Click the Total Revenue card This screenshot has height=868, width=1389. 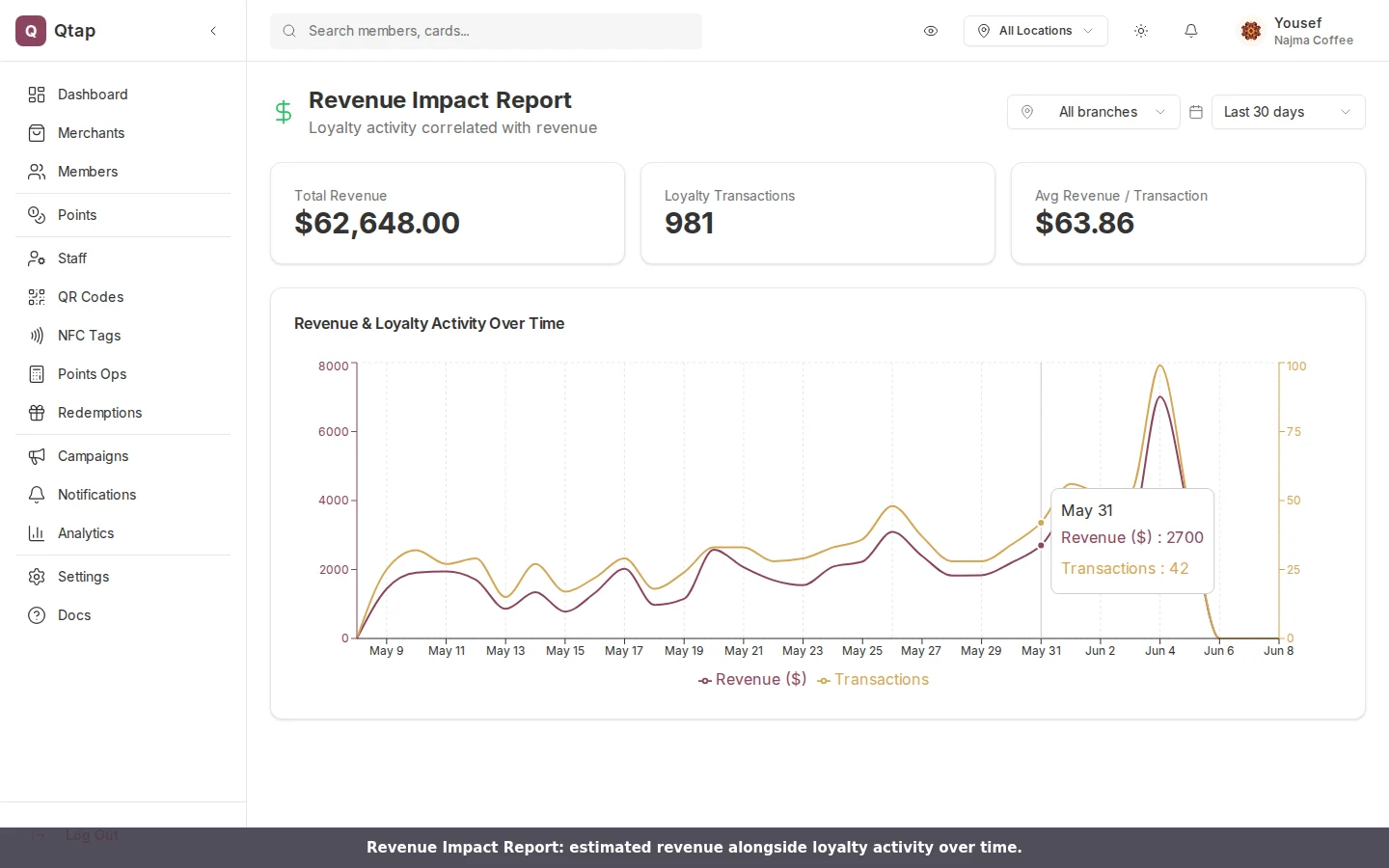point(448,213)
